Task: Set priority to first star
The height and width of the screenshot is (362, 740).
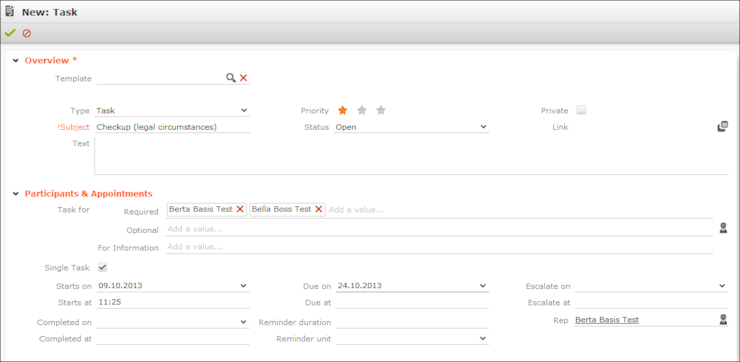Action: [343, 110]
